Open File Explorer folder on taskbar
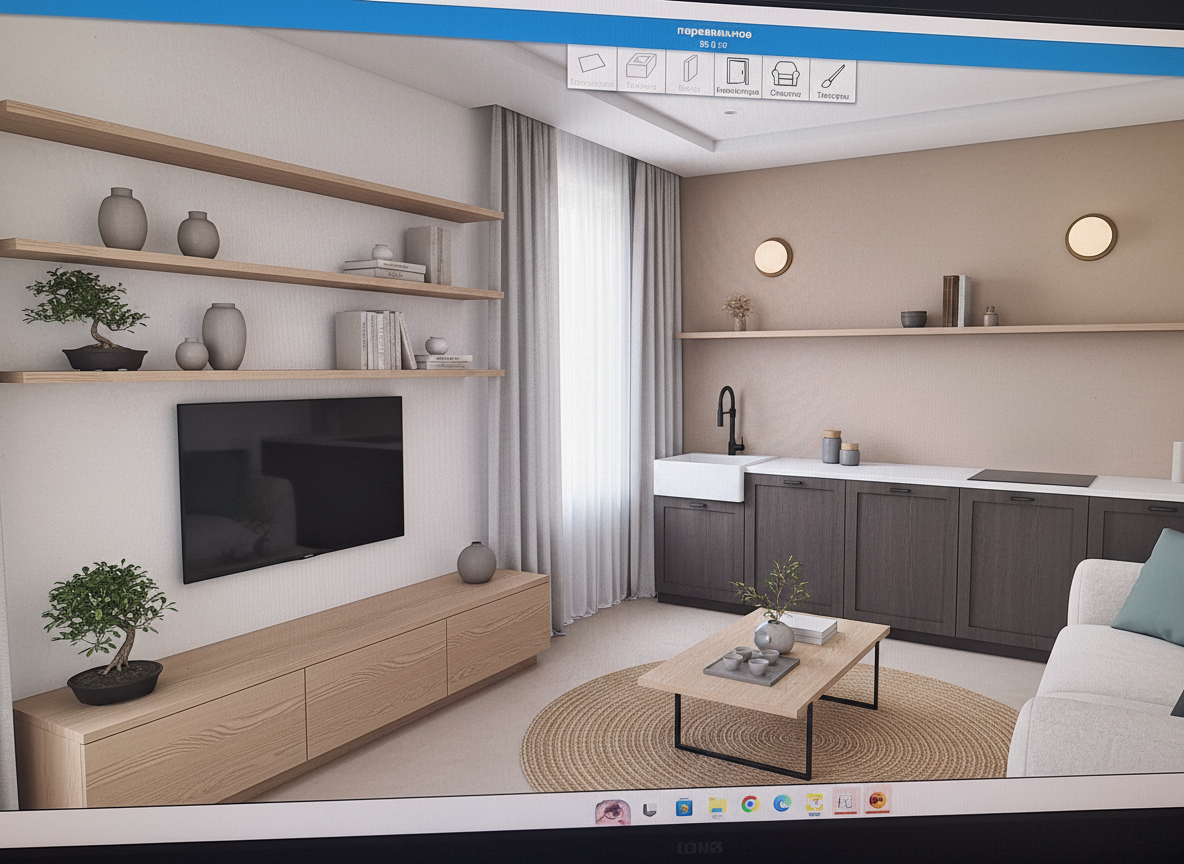 pyautogui.click(x=717, y=805)
